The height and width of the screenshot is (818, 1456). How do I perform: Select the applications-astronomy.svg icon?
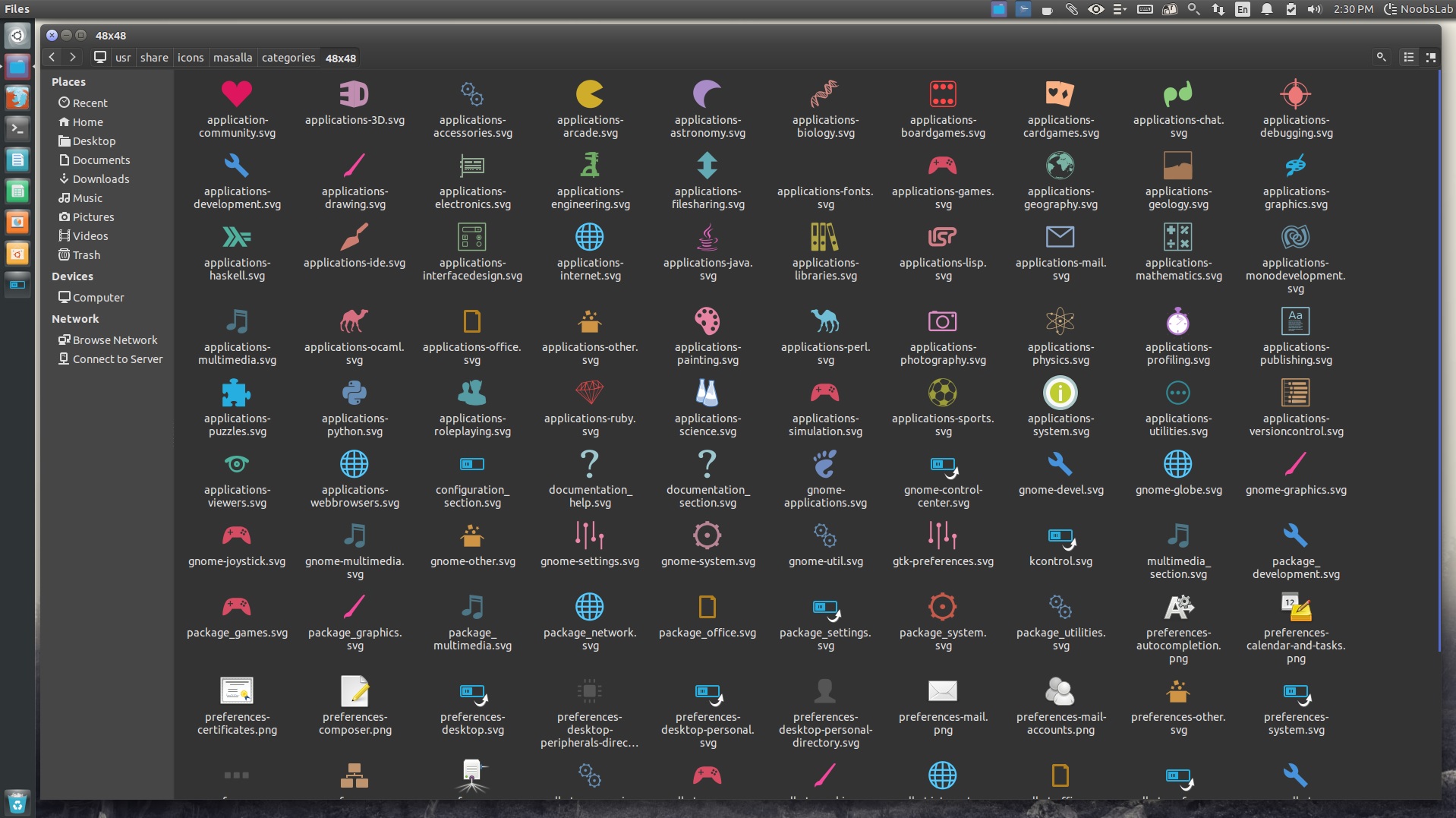[x=707, y=93]
